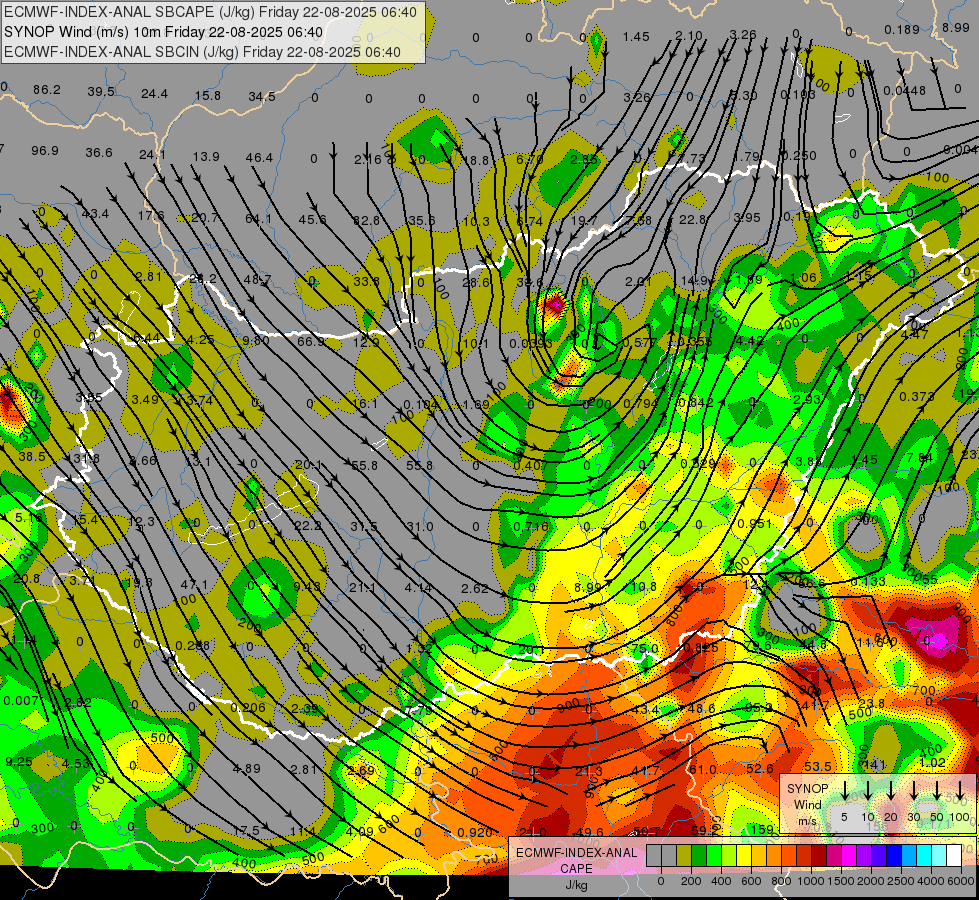The image size is (979, 900).
Task: Click the value 61.0 on the map
Action: coord(702,769)
